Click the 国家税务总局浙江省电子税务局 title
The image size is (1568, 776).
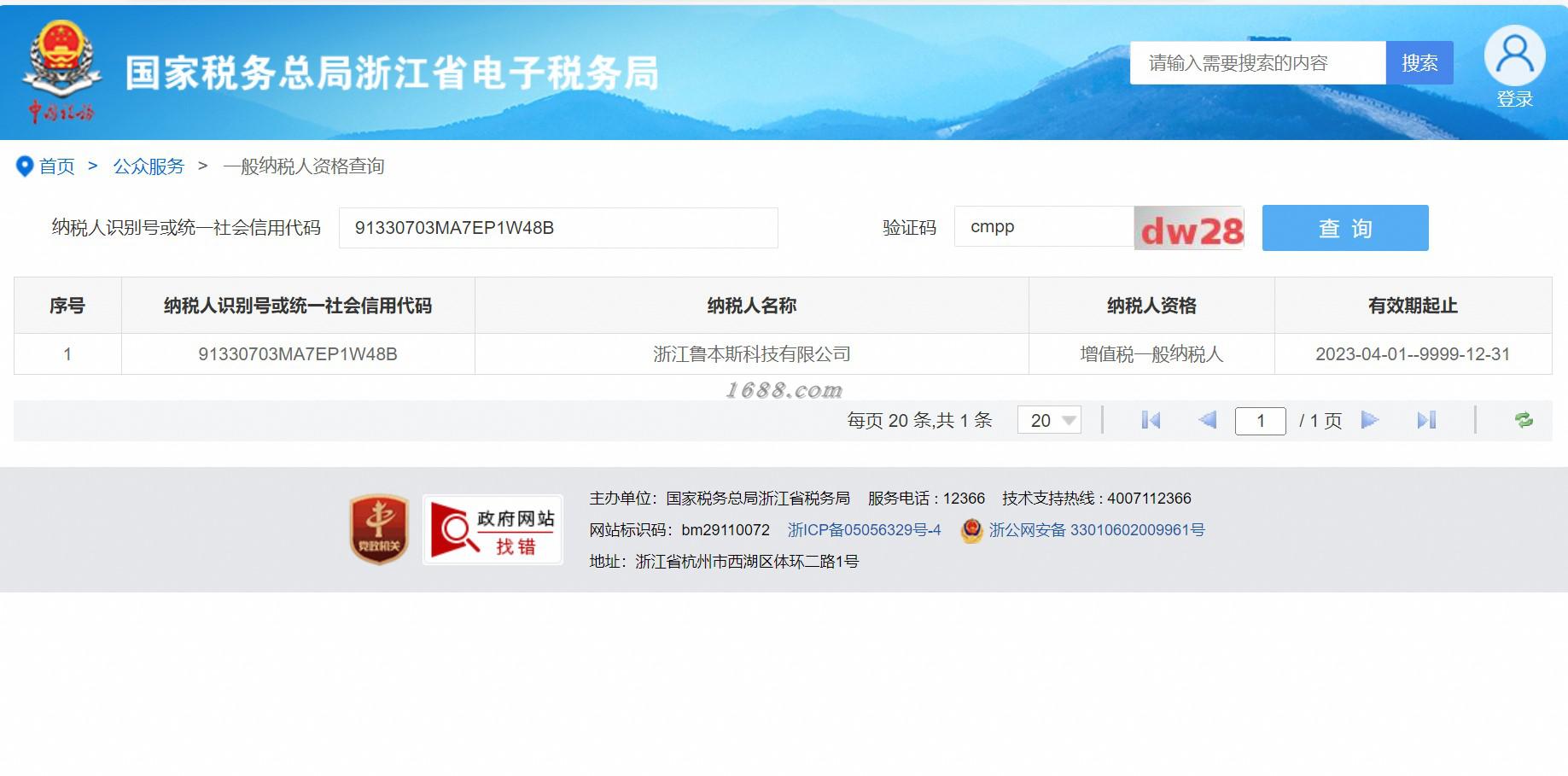pyautogui.click(x=392, y=73)
